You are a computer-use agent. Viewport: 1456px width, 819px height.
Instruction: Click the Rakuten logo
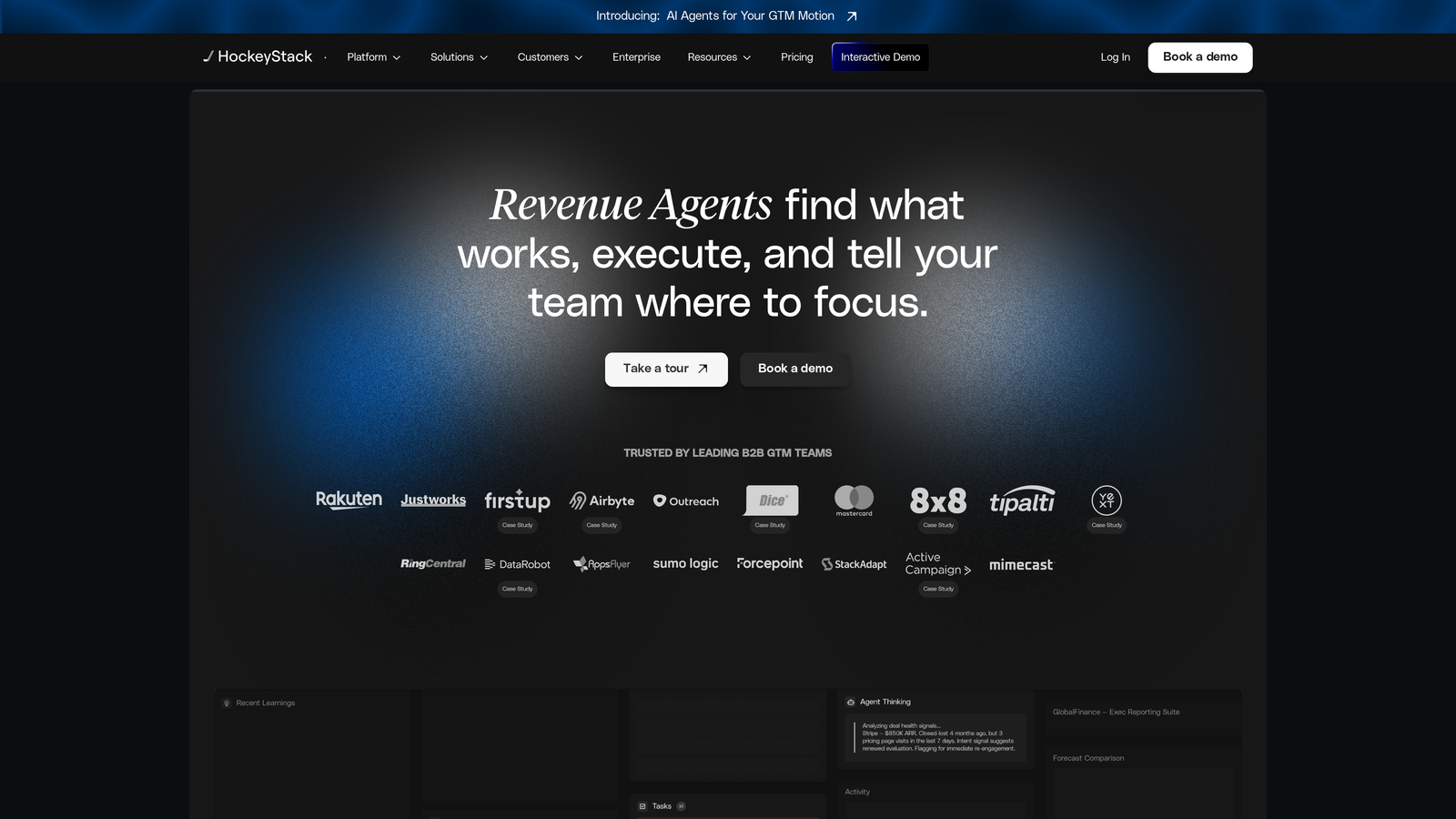click(349, 500)
